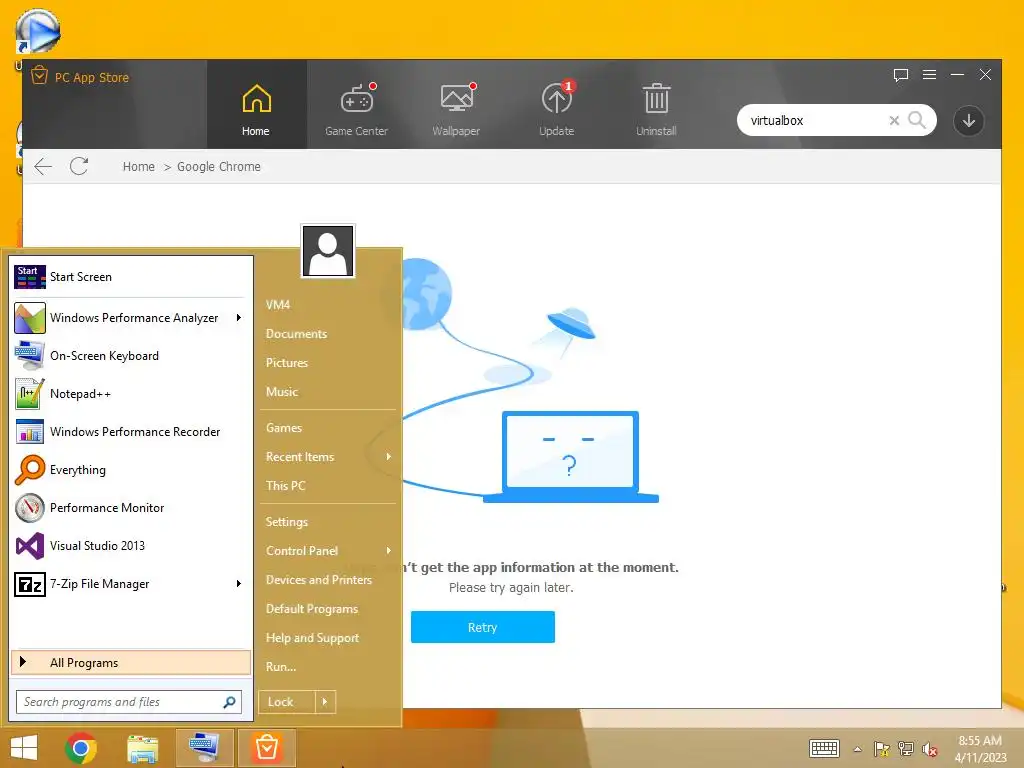Expand Windows Performance Analyzer submenu arrow
This screenshot has width=1024, height=768.
(x=238, y=318)
